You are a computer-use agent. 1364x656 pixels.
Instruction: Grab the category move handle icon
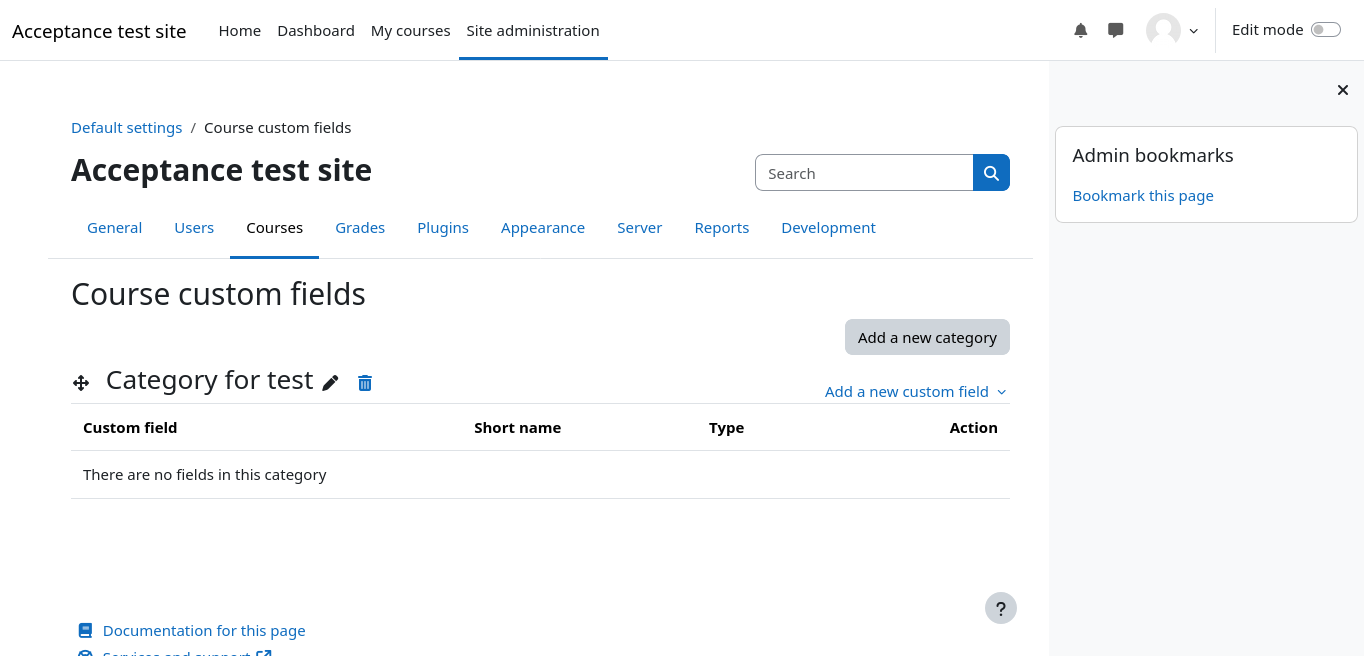pyautogui.click(x=81, y=383)
